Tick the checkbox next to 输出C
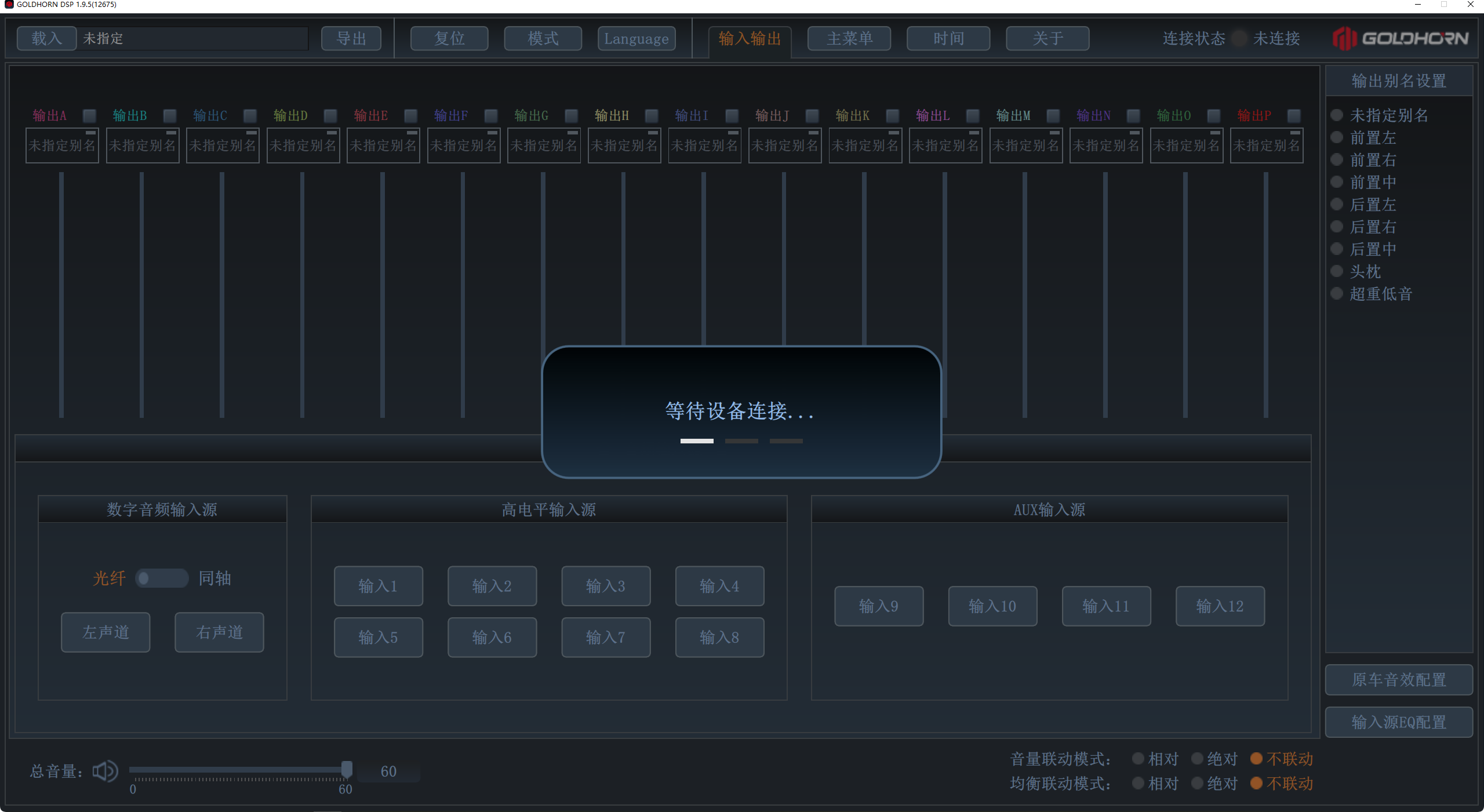 point(250,115)
